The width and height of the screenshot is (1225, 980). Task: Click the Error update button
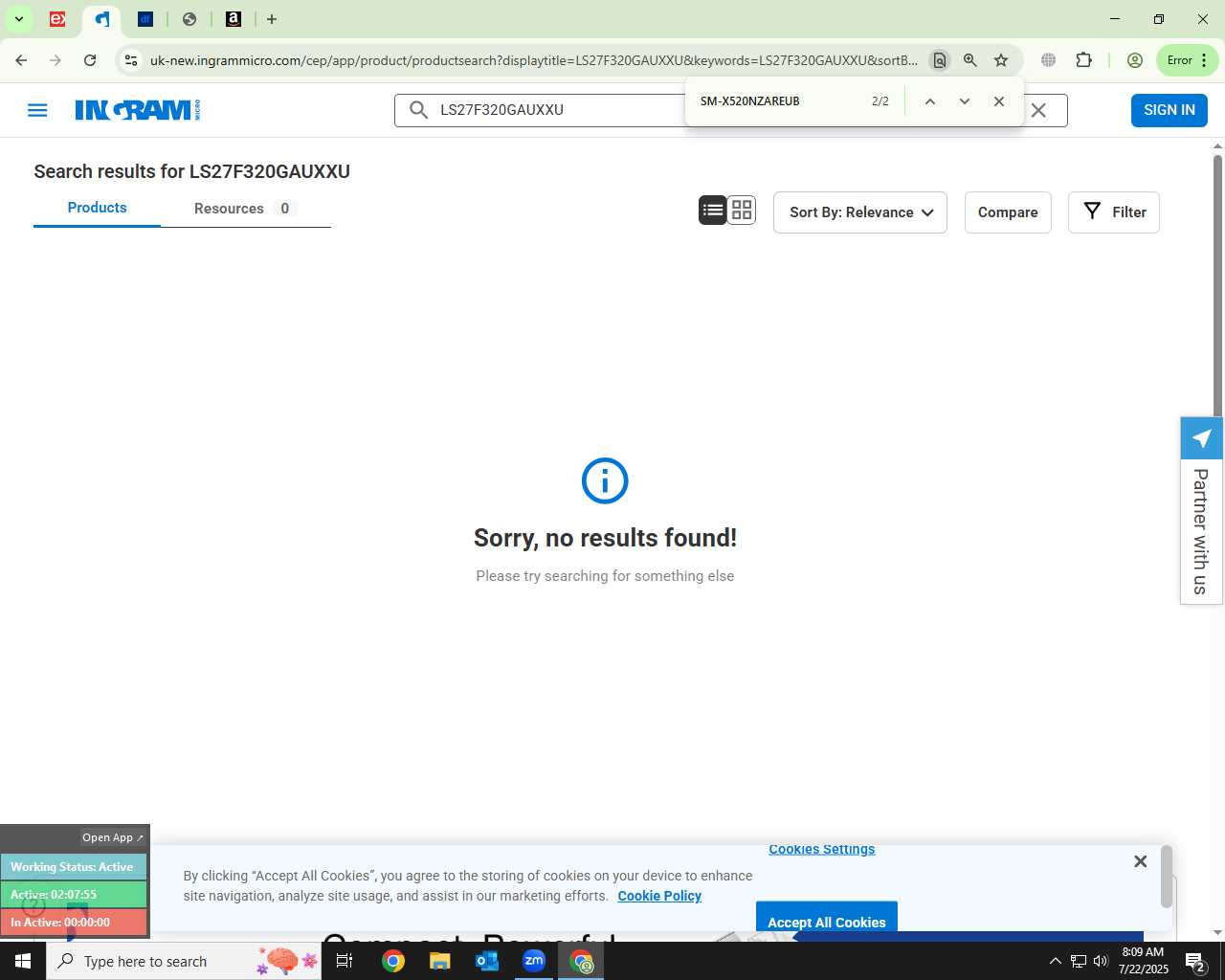click(1188, 60)
